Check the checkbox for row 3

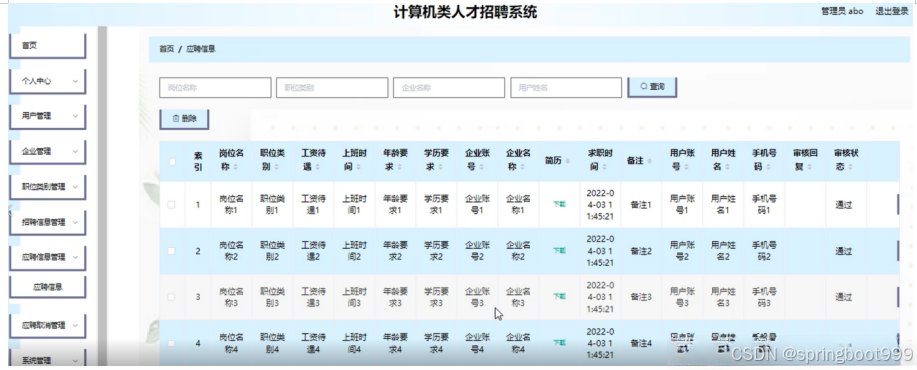tap(171, 297)
